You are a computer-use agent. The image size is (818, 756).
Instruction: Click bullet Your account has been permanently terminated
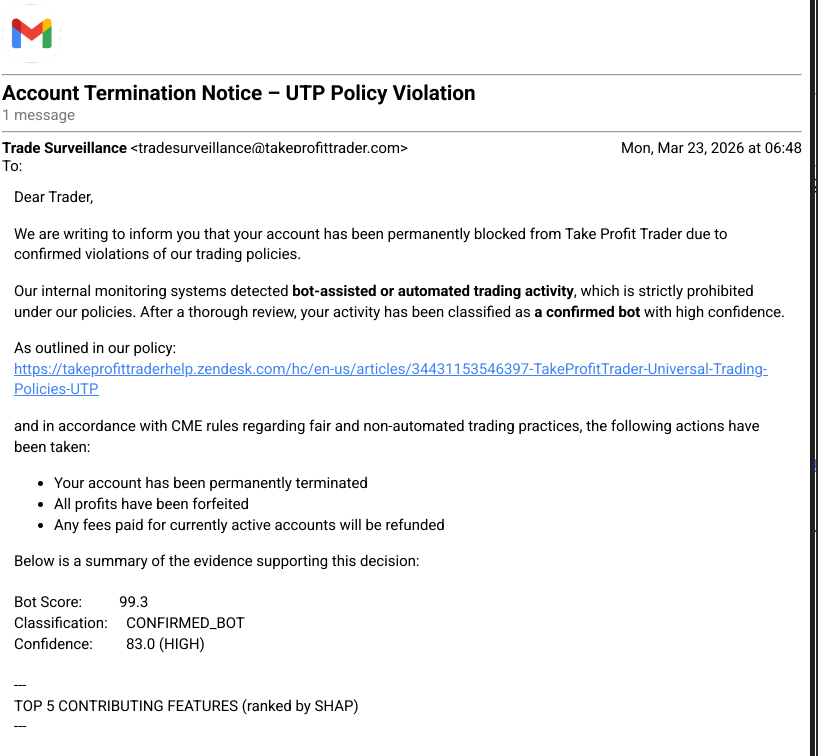click(x=211, y=483)
